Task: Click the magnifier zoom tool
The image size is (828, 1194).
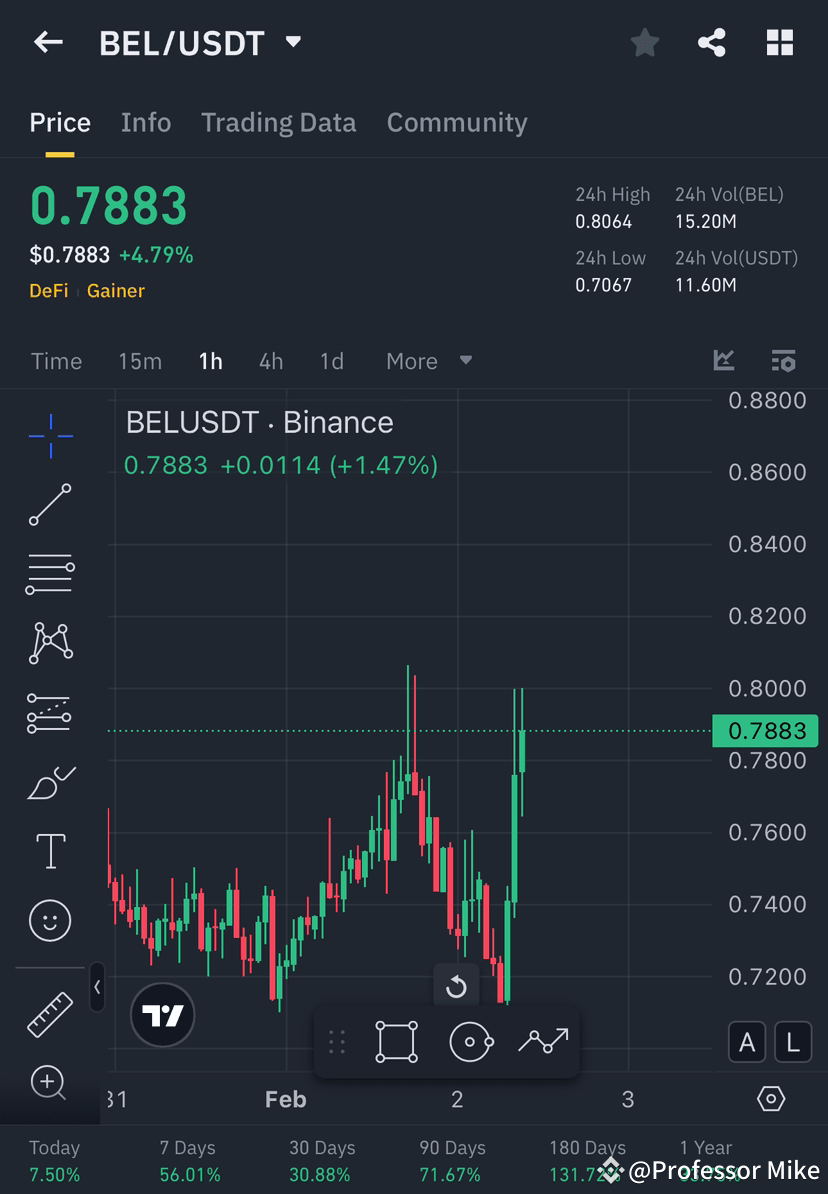Action: [50, 1083]
